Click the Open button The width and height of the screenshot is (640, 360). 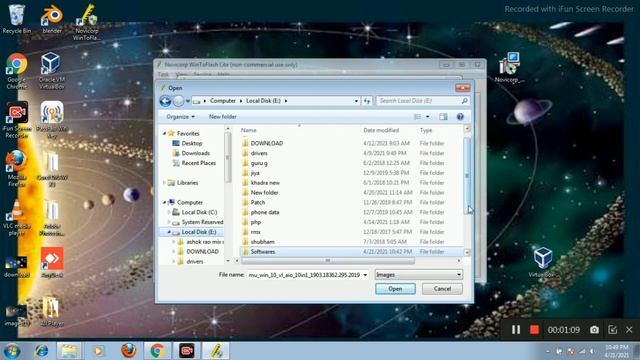tap(395, 289)
